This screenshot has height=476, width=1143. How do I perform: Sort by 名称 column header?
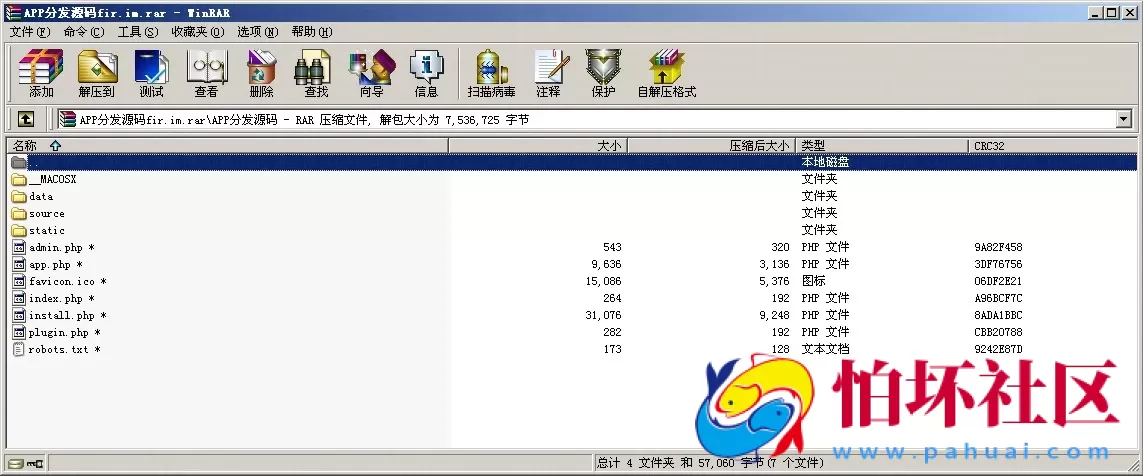pos(227,146)
